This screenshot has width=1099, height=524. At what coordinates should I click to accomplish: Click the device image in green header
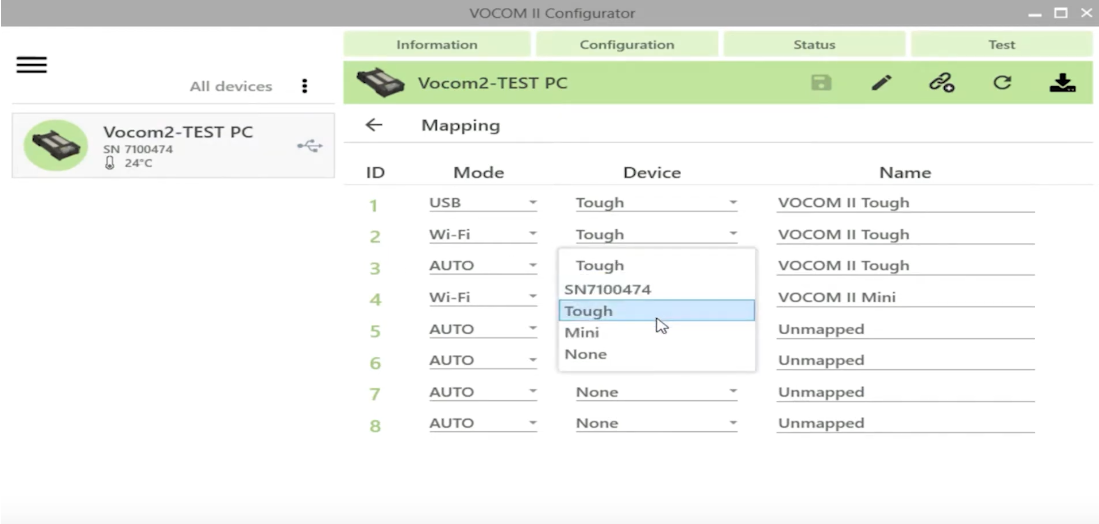pos(380,83)
